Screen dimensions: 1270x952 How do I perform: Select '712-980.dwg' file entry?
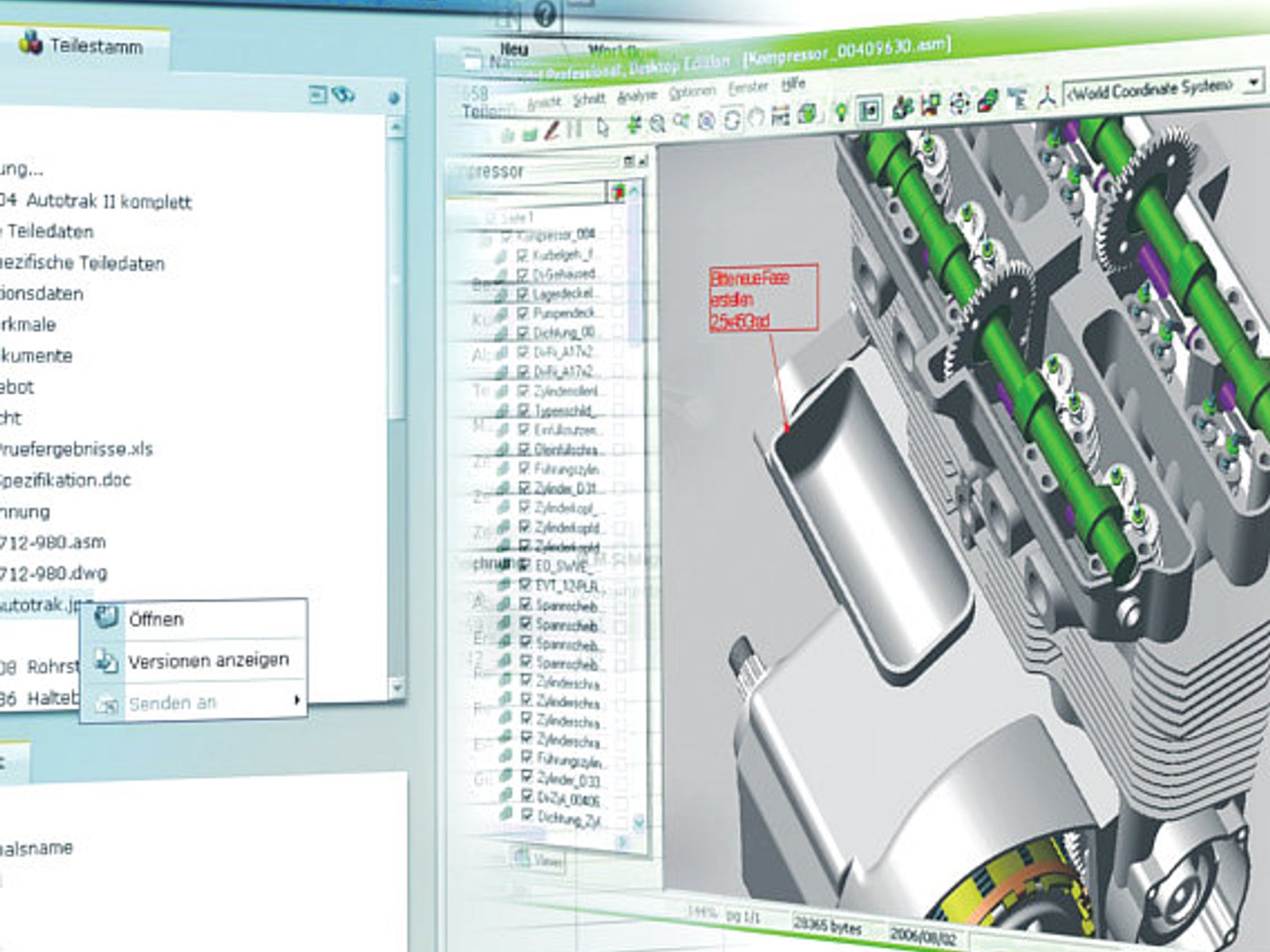53,574
